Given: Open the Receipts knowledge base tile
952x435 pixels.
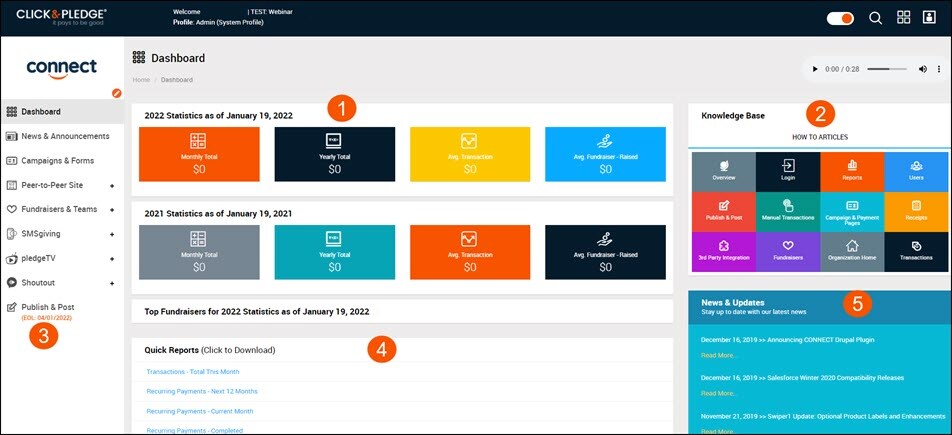Looking at the screenshot, I should (916, 212).
